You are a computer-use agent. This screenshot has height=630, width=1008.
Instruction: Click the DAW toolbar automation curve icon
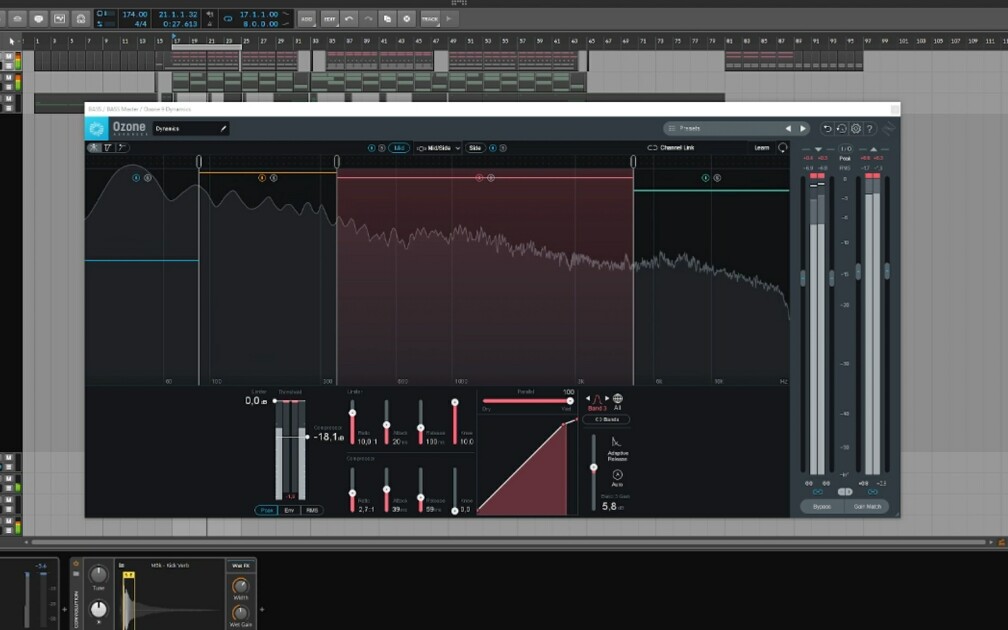click(x=60, y=19)
